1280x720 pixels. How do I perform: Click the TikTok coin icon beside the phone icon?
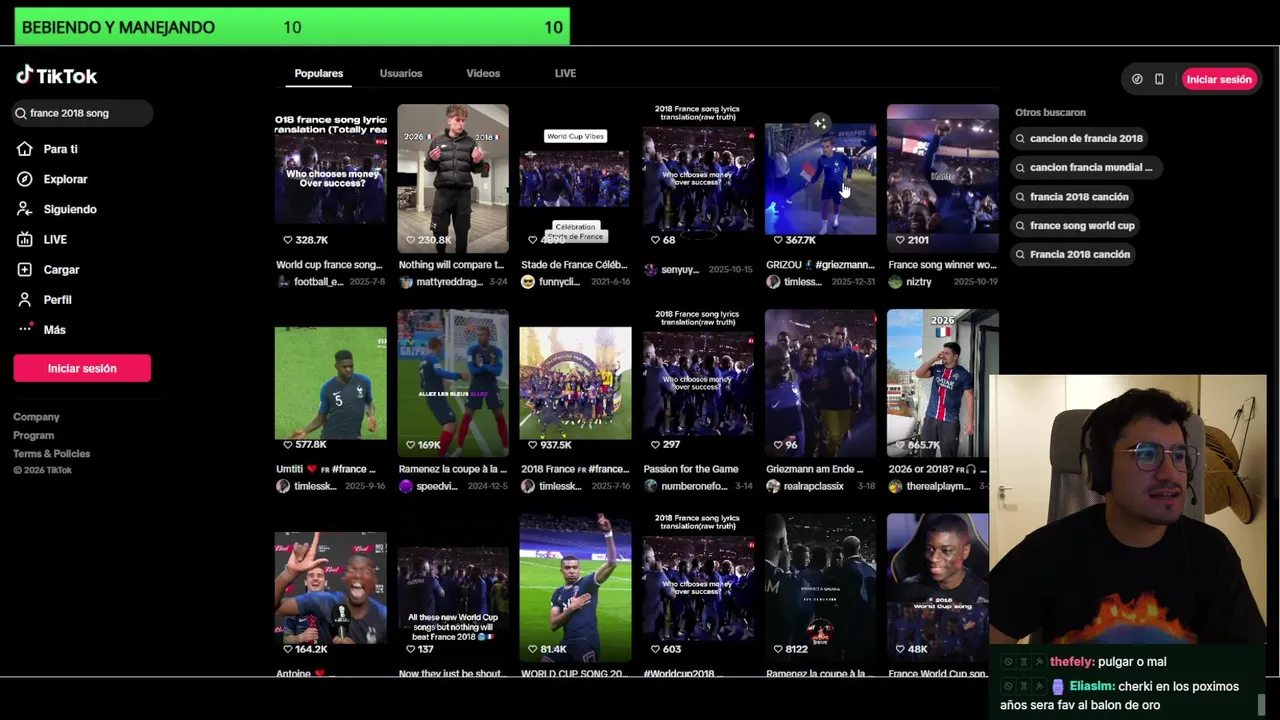pyautogui.click(x=1137, y=79)
